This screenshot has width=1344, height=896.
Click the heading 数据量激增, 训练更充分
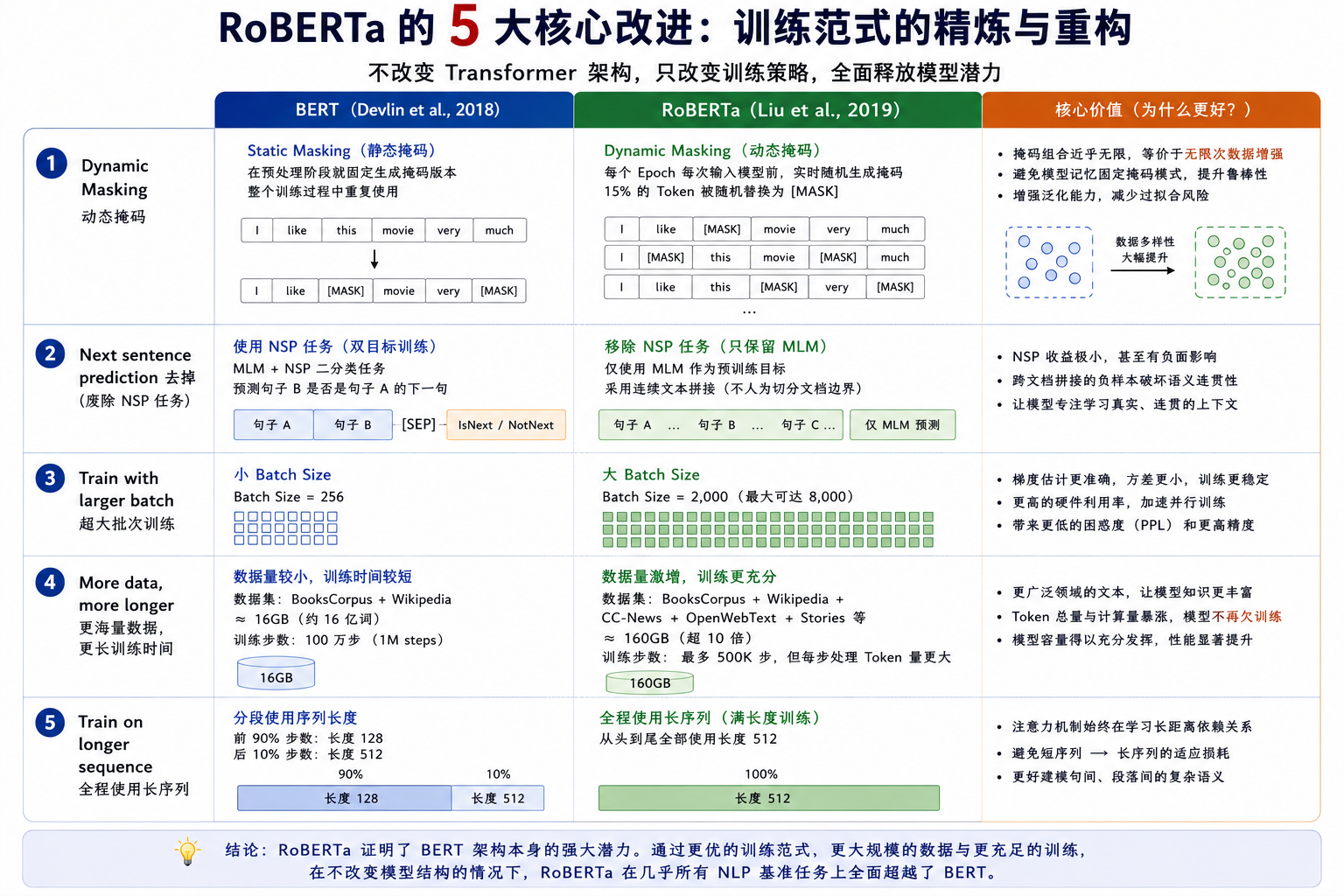(689, 577)
